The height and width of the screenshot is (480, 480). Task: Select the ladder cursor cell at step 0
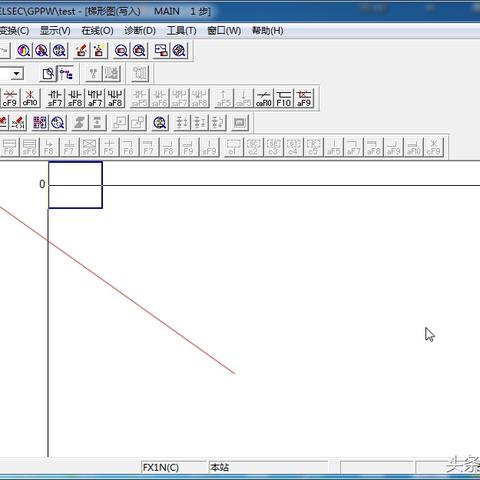[75, 185]
